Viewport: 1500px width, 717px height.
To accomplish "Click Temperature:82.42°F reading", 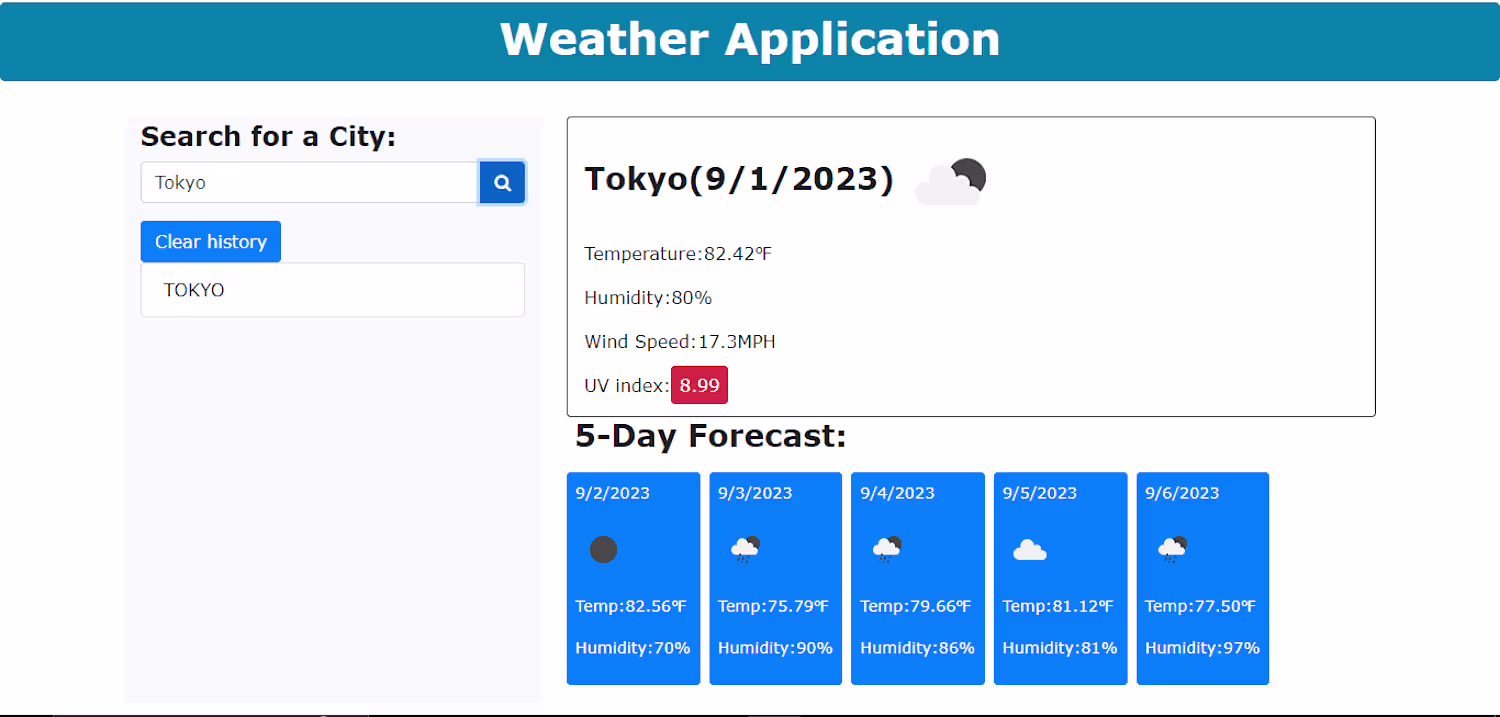I will pos(678,254).
